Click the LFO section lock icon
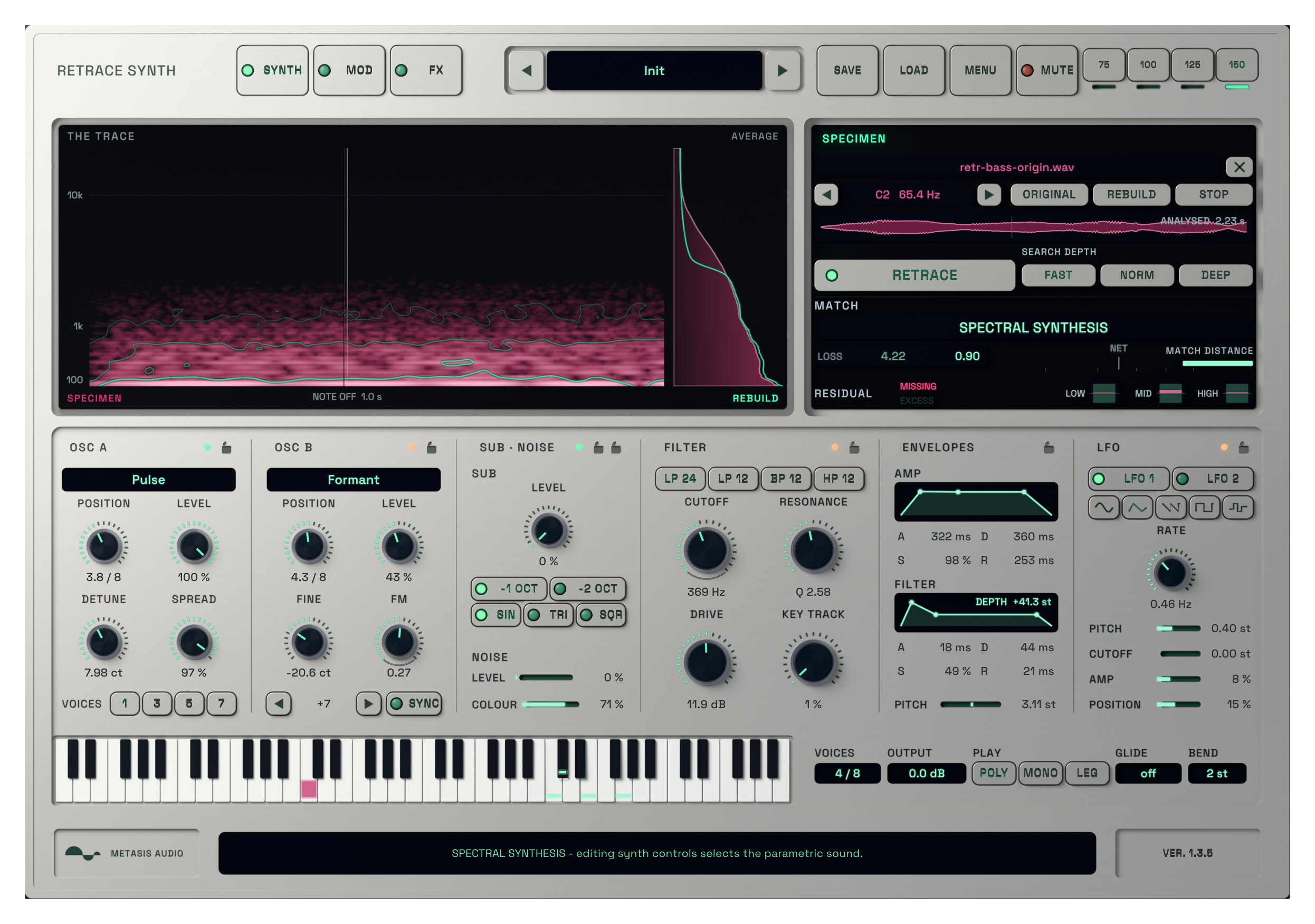Viewport: 1315px width, 924px height. click(x=1243, y=447)
